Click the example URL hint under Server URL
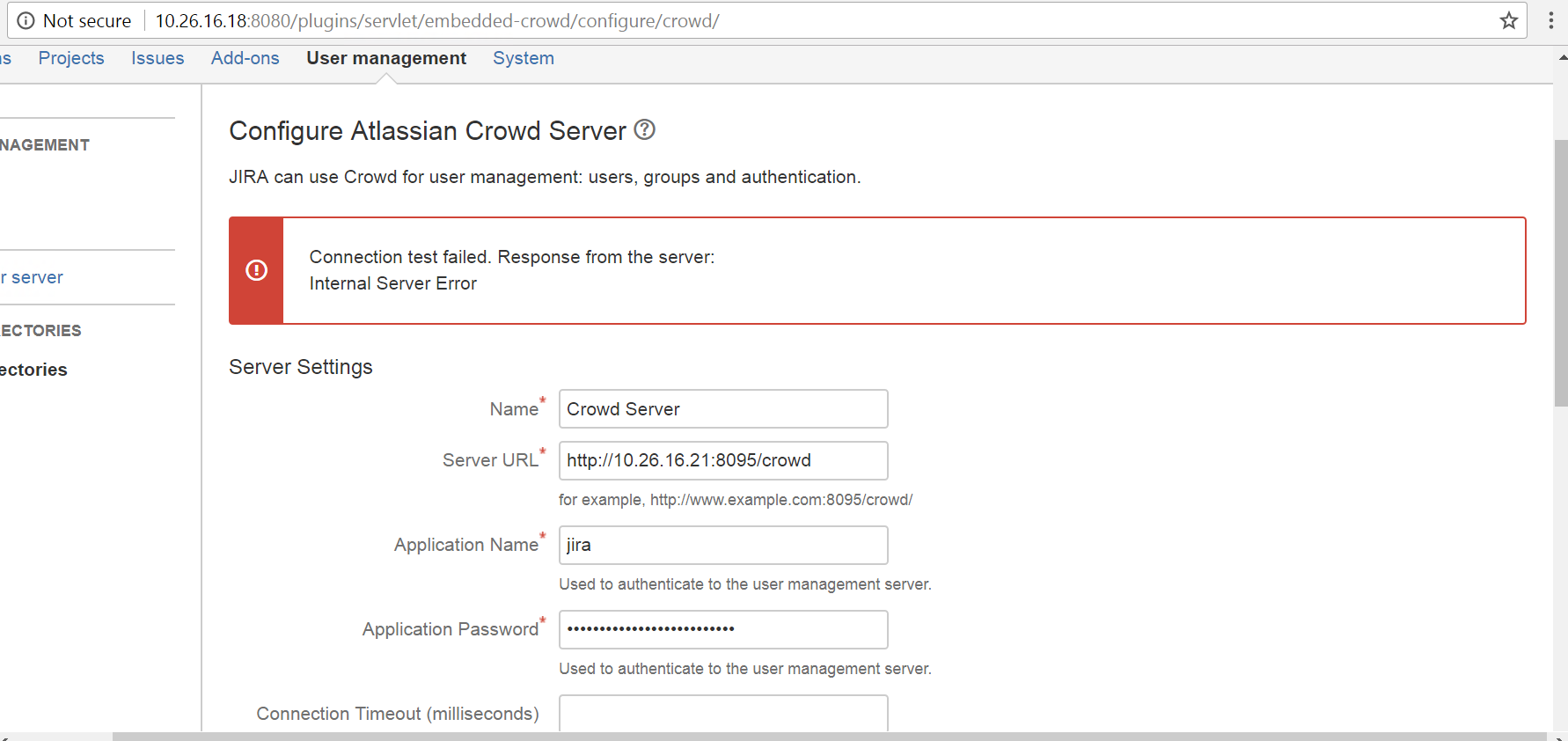 coord(736,500)
